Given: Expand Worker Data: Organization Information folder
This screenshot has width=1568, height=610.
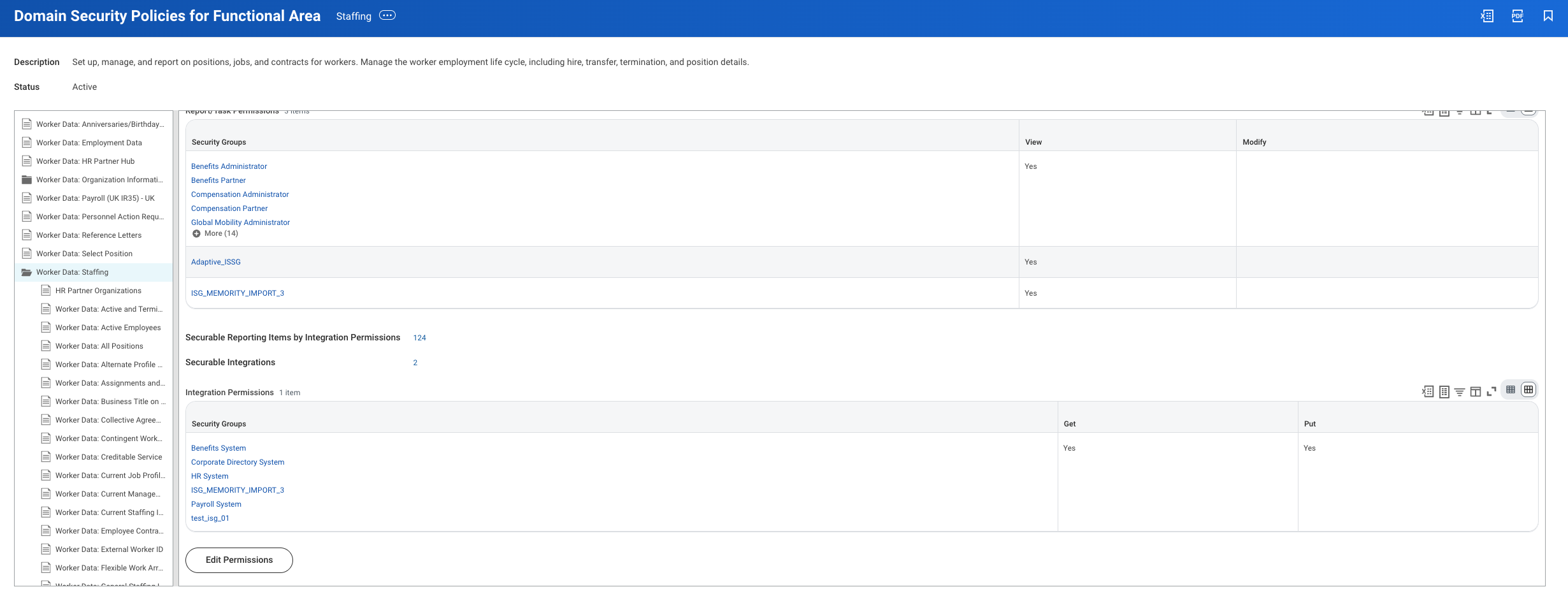Looking at the screenshot, I should 26,180.
